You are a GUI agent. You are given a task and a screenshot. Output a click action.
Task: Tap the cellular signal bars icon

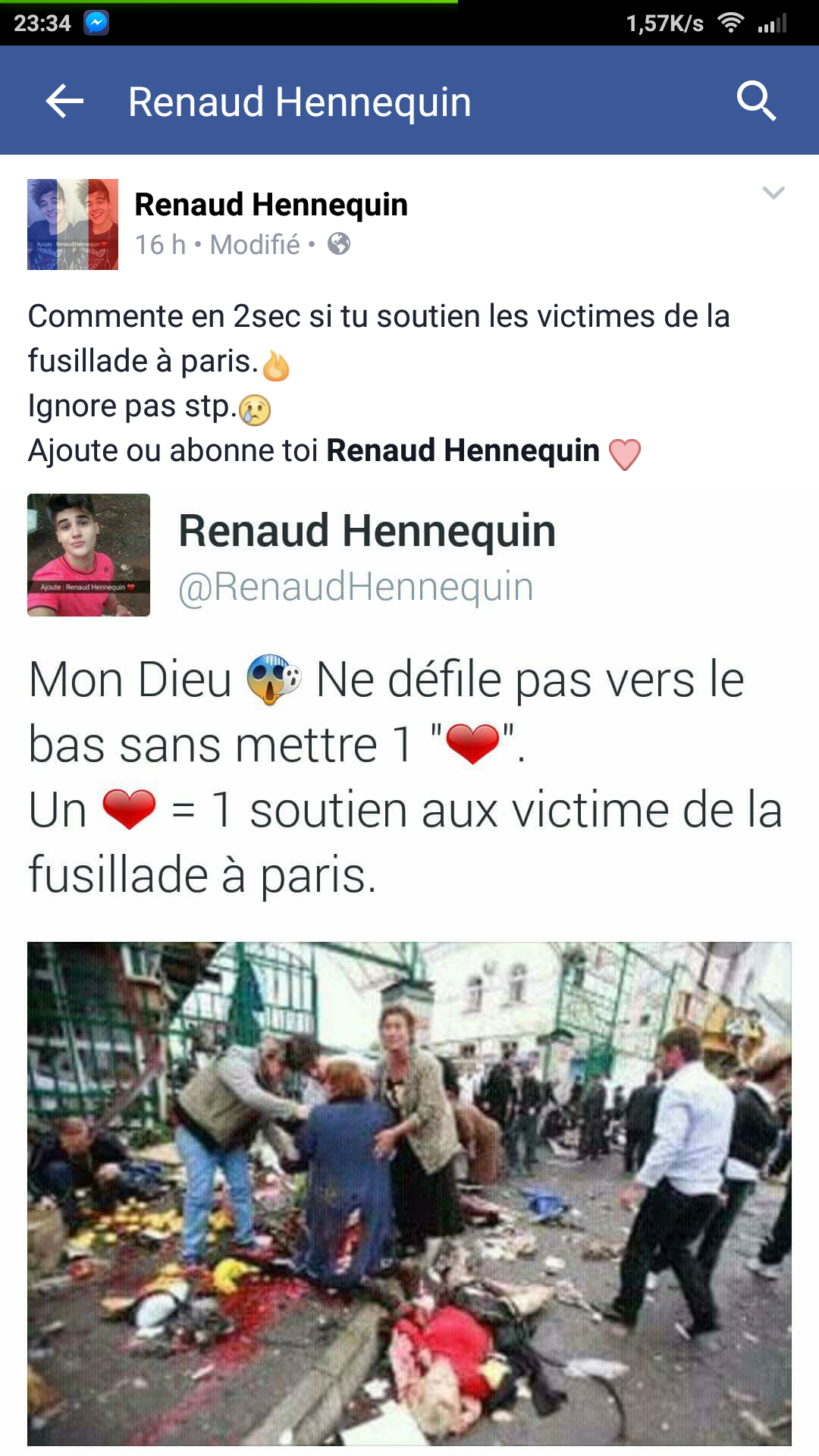point(772,23)
